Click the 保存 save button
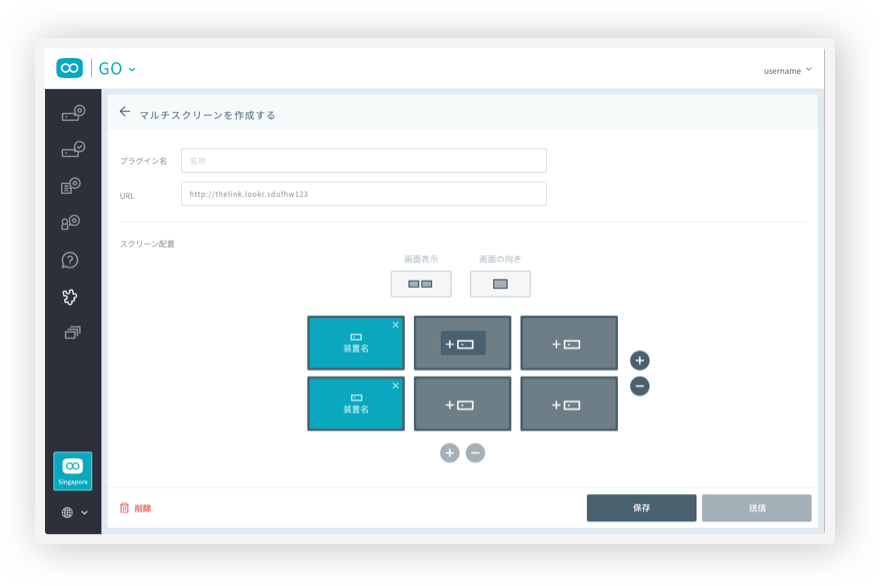The image size is (880, 586). 641,508
